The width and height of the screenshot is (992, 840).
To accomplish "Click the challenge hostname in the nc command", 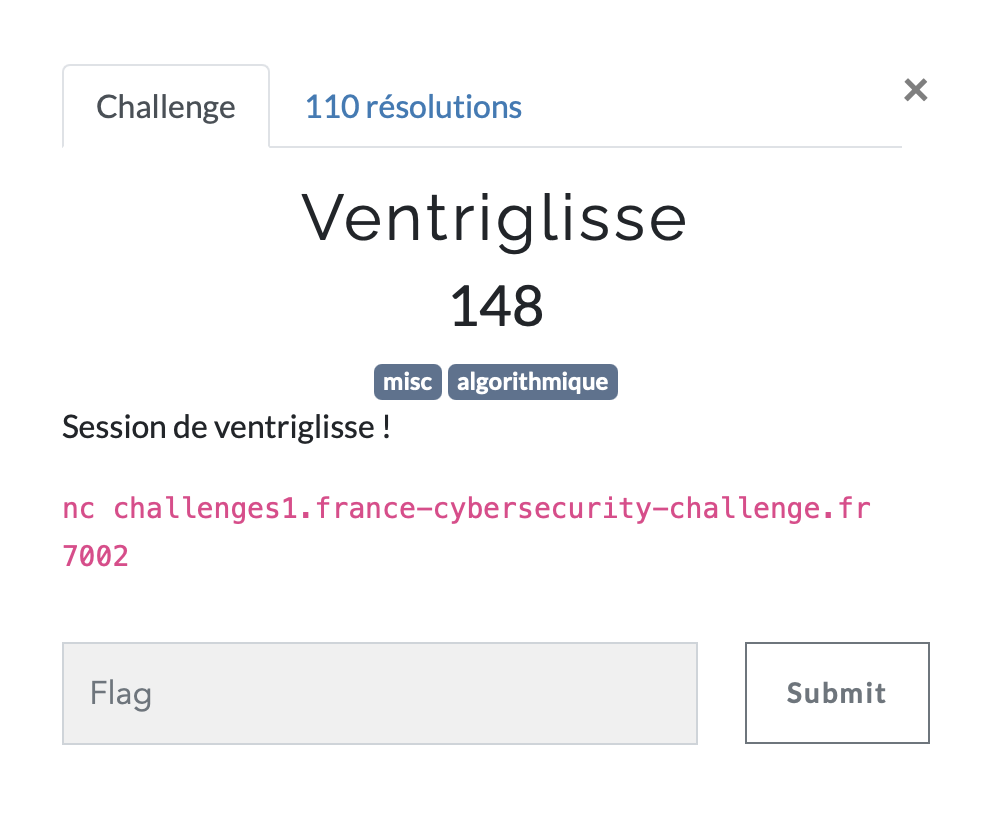I will tap(492, 508).
